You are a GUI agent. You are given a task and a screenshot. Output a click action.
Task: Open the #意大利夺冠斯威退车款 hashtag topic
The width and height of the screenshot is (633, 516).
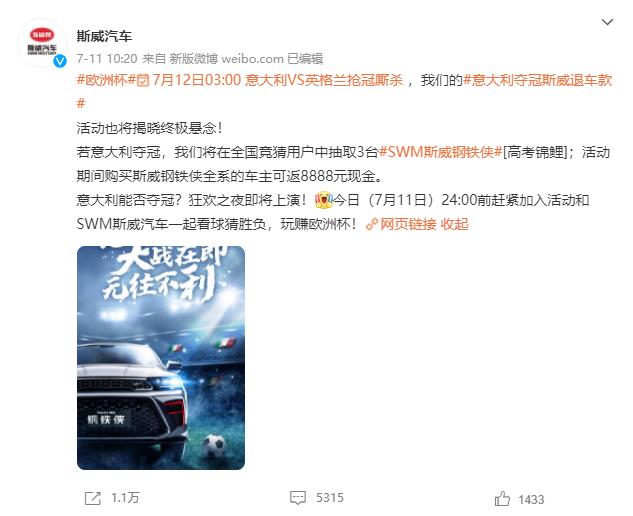538,80
